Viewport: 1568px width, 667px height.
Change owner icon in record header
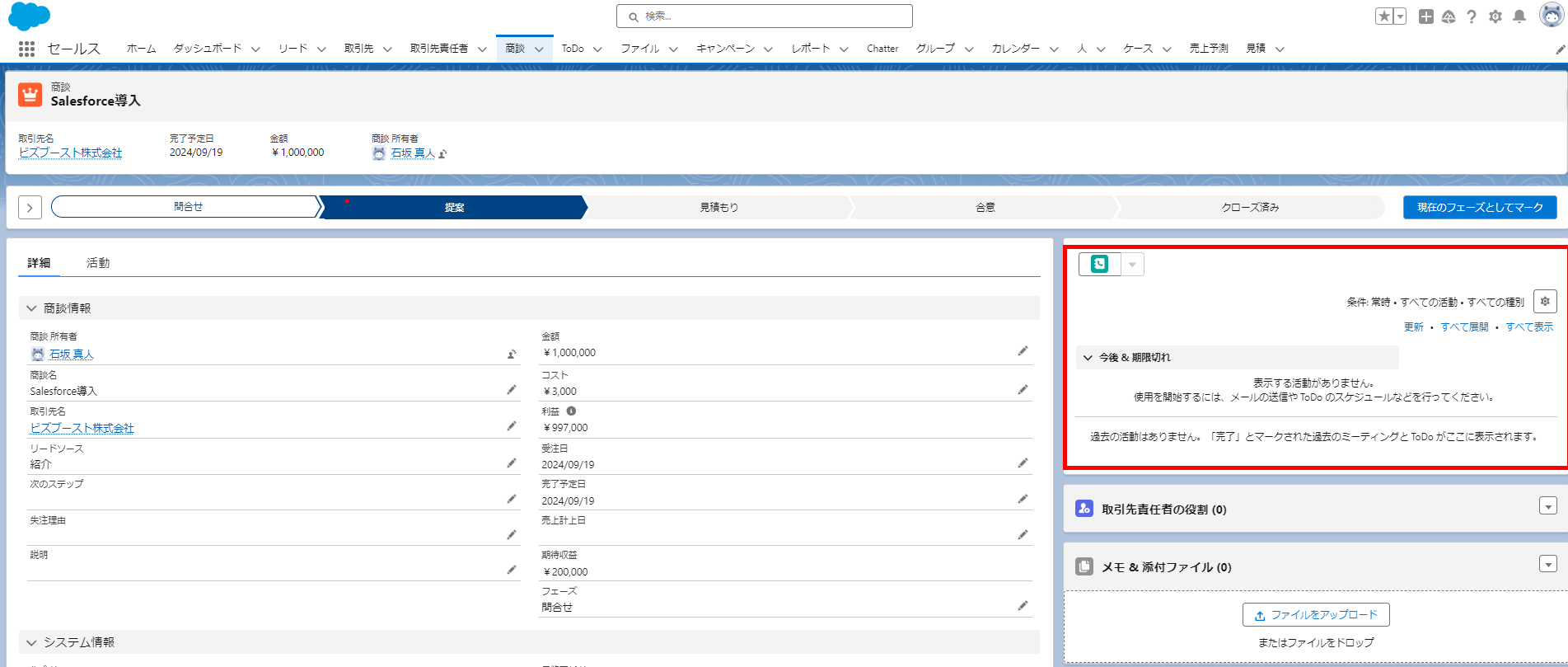[442, 154]
